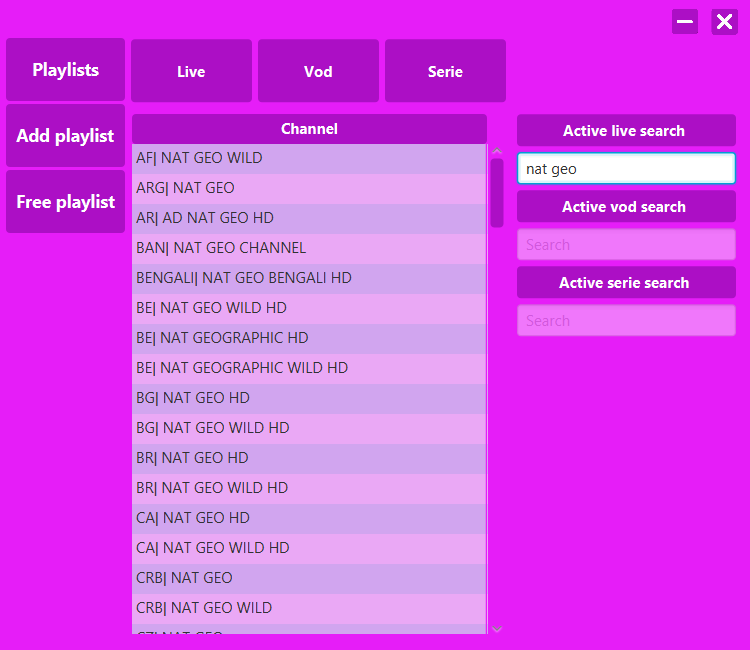Click the scroll down arrow of channel list

click(x=497, y=629)
